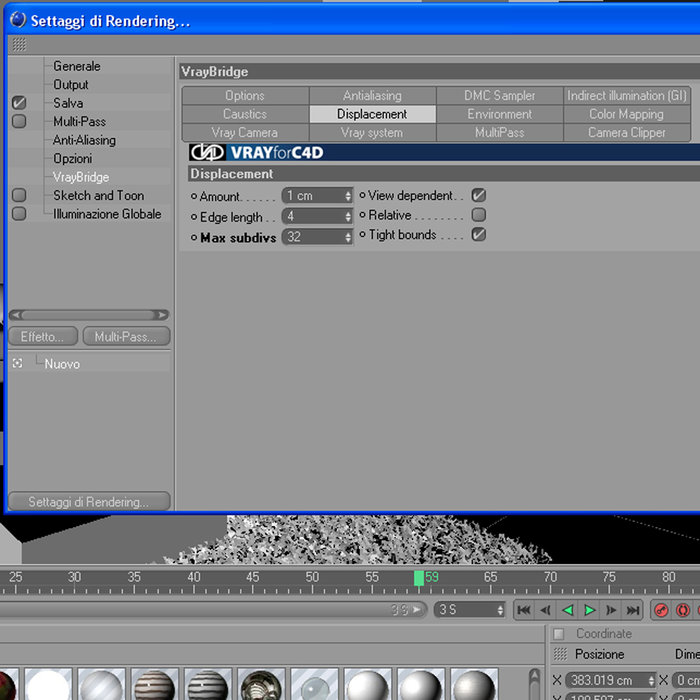The height and width of the screenshot is (700, 700).
Task: Click the Effetto... button
Action: (x=43, y=337)
